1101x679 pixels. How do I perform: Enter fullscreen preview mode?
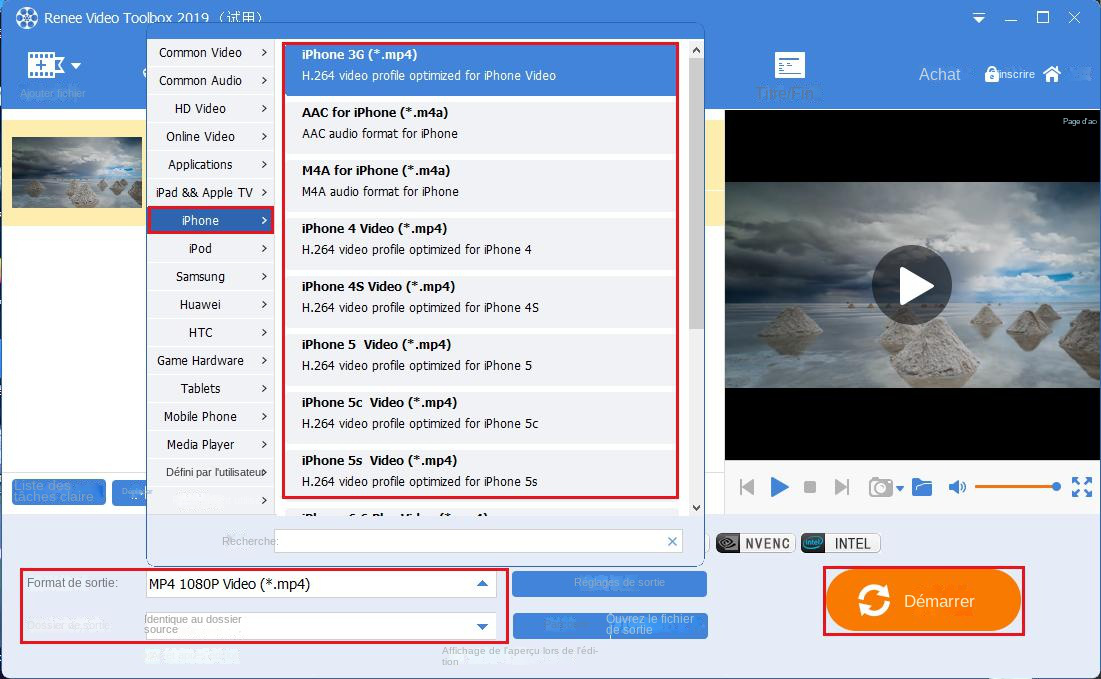coord(1081,487)
